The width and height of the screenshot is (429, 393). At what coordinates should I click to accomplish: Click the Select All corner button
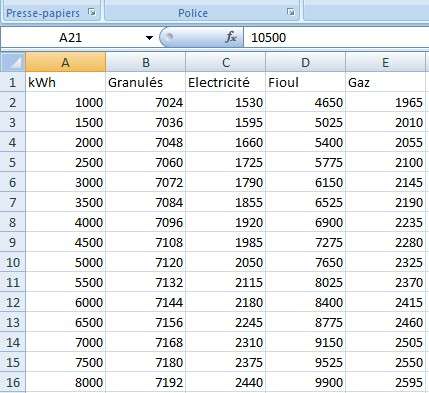(x=13, y=62)
